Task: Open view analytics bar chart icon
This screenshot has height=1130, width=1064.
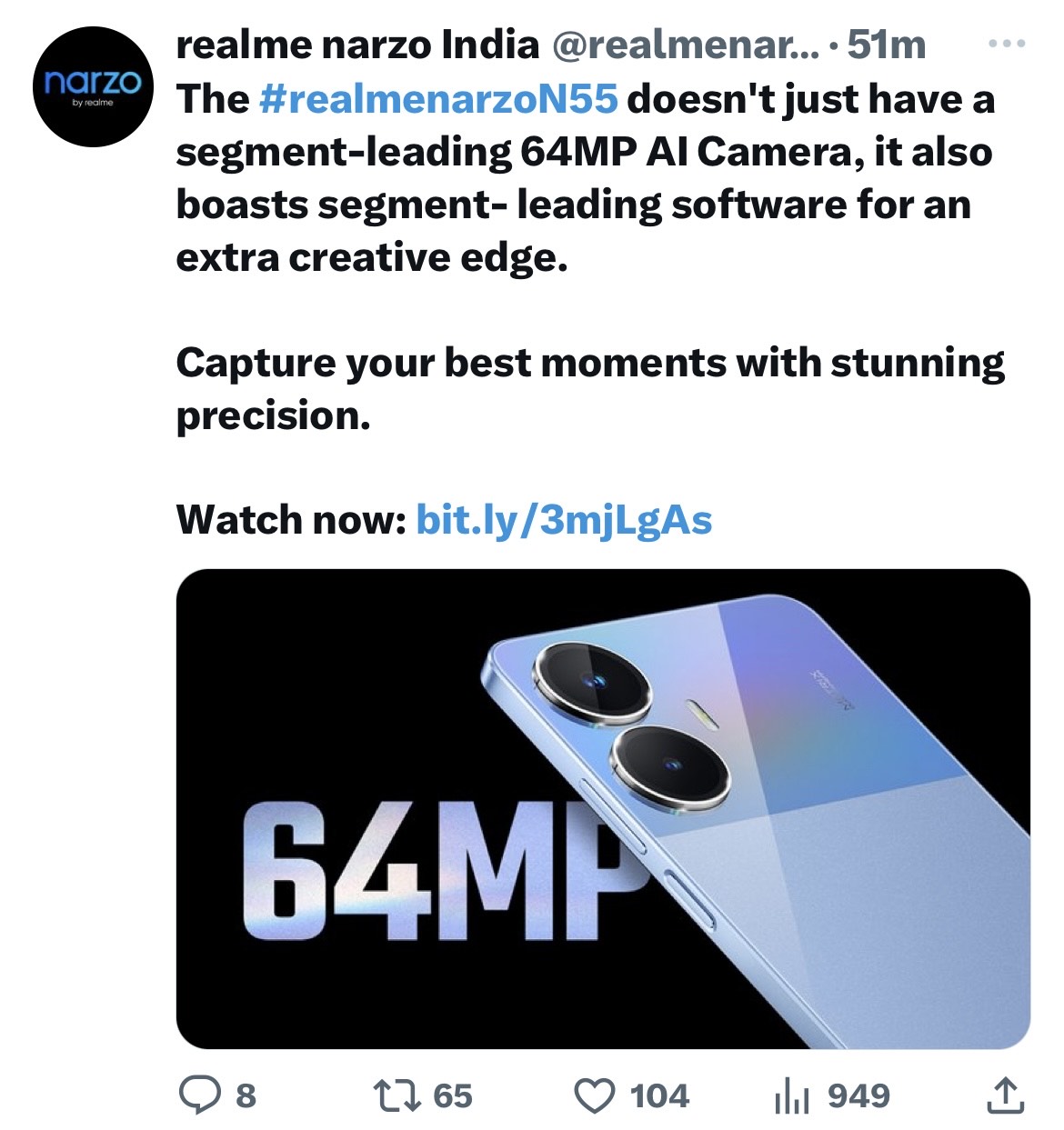Action: click(x=791, y=1095)
